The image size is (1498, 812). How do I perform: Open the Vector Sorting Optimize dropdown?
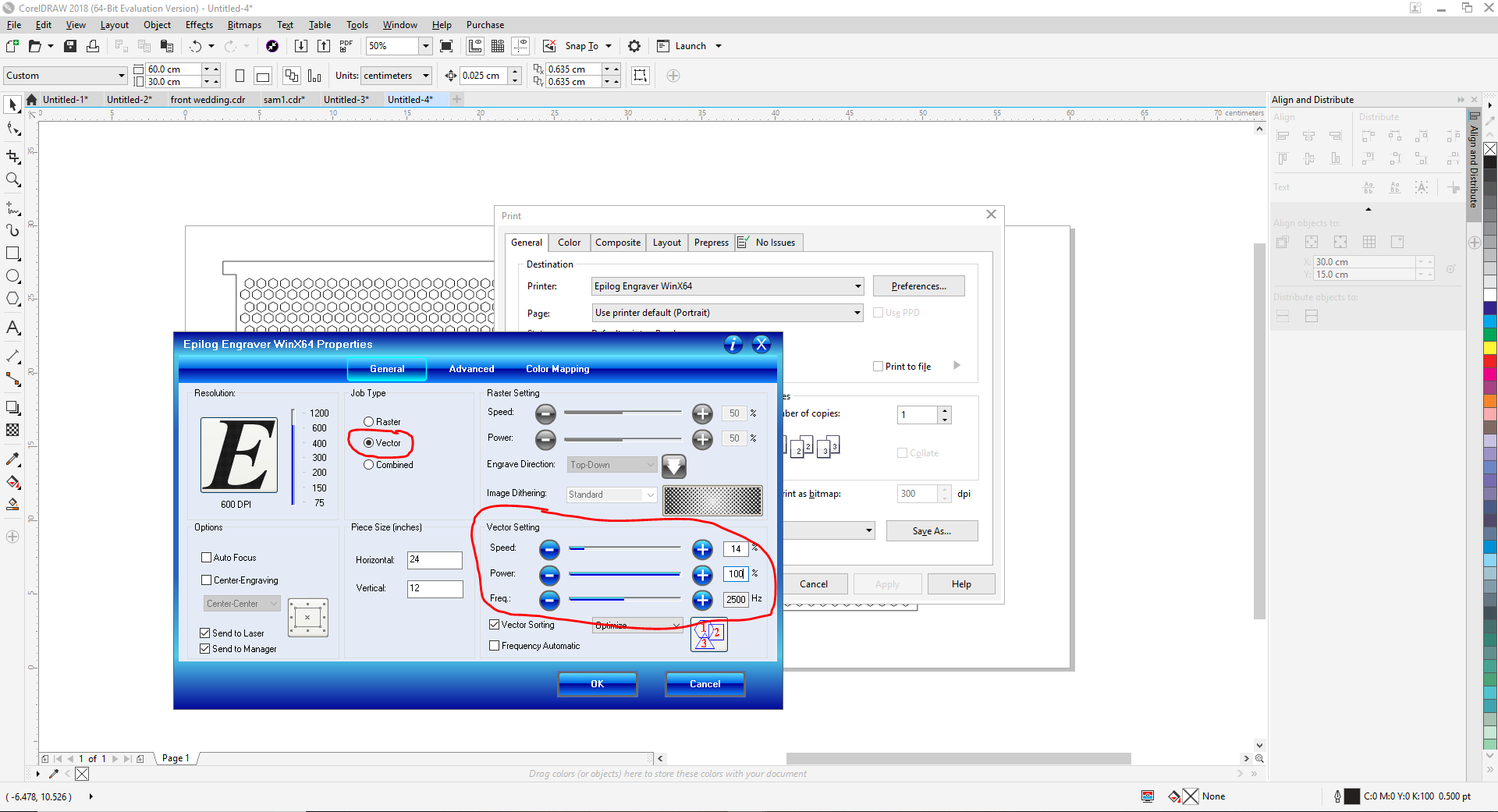637,626
